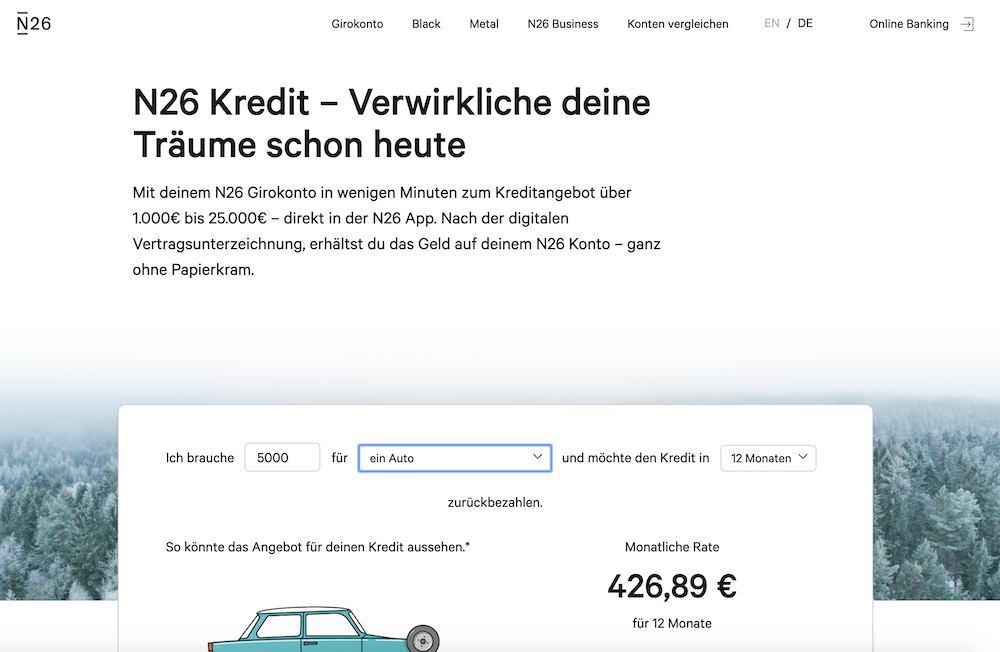Click the loan amount field showing 5000
The height and width of the screenshot is (652, 1000).
pos(283,457)
